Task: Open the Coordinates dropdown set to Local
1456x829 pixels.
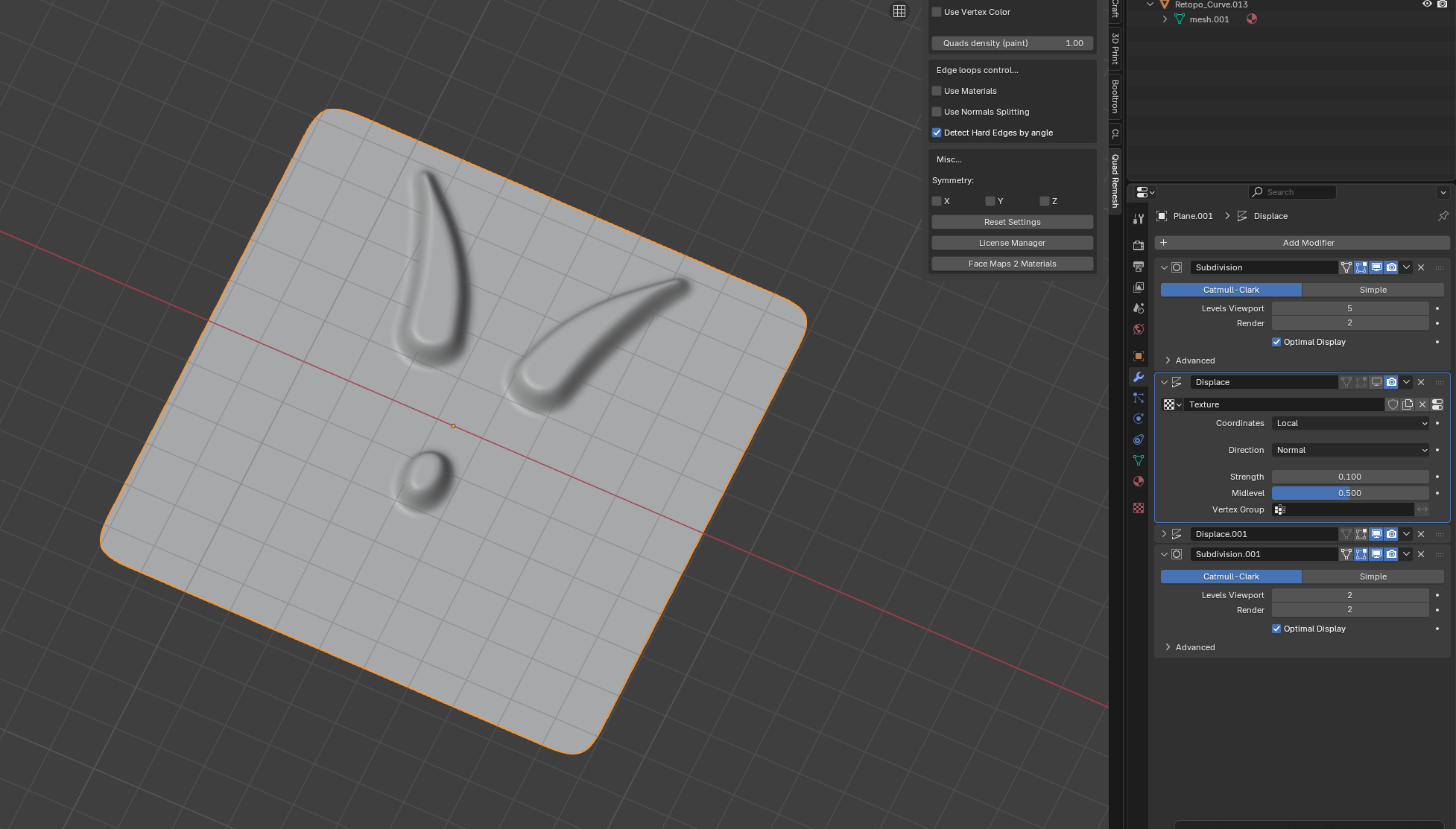Action: [1350, 423]
